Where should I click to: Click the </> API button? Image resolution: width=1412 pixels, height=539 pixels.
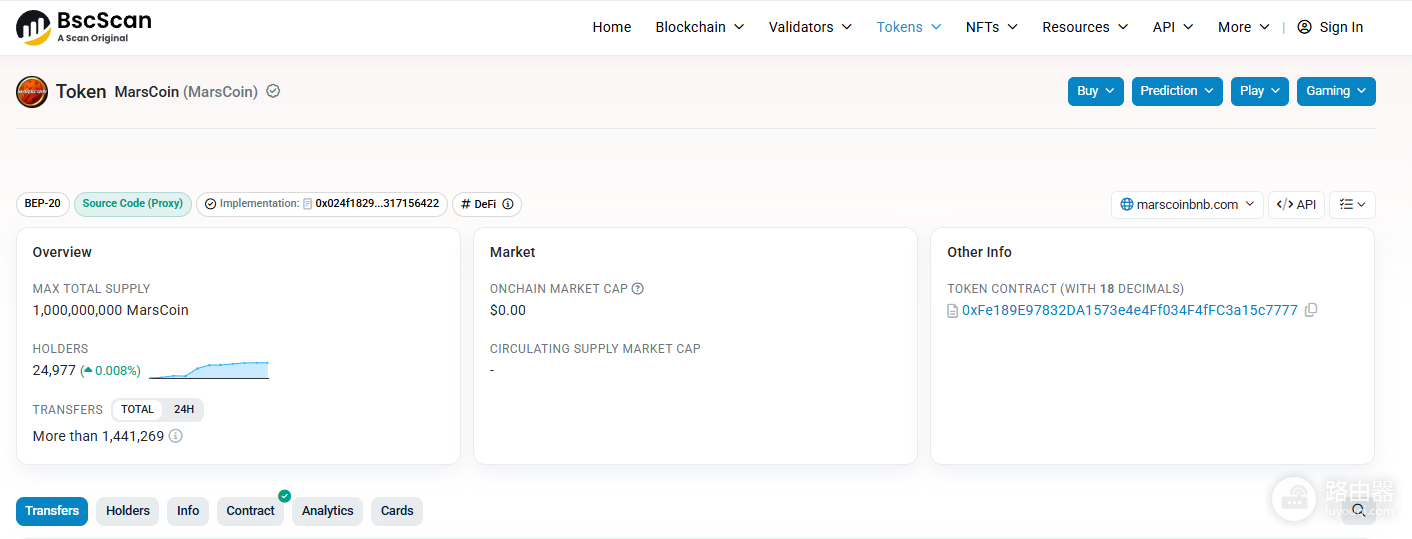pos(1296,204)
